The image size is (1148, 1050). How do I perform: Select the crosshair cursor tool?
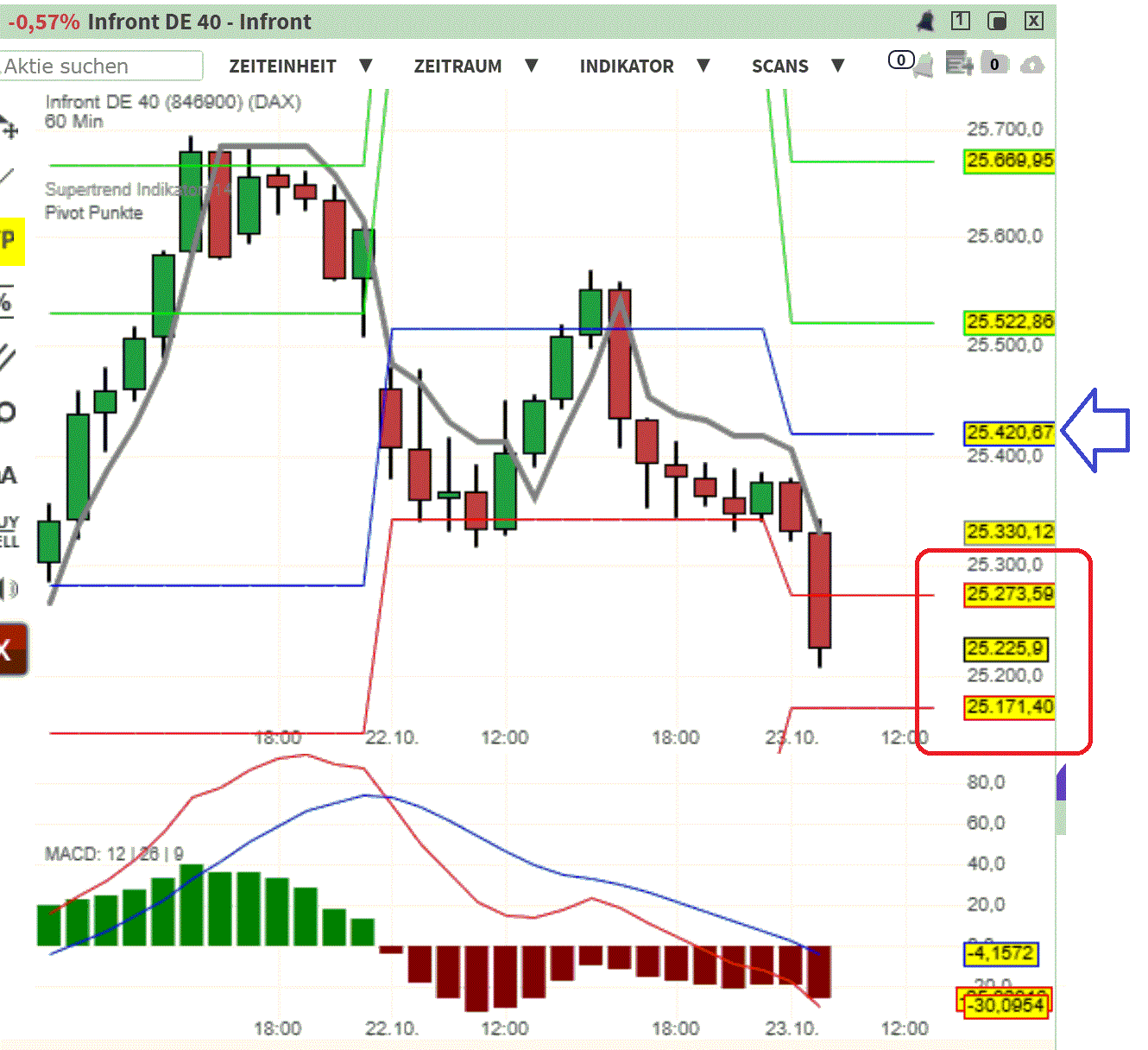point(9,127)
